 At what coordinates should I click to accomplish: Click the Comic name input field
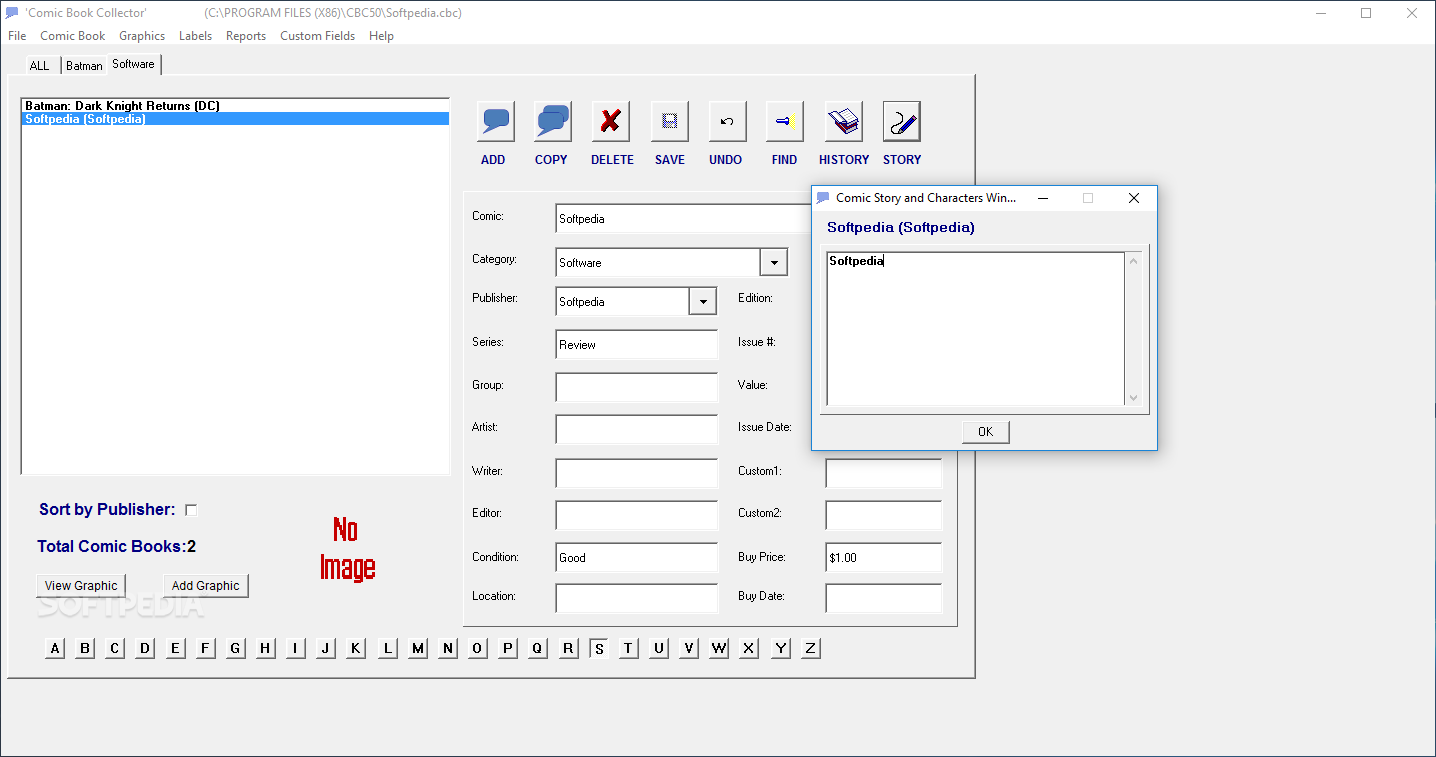(x=683, y=219)
